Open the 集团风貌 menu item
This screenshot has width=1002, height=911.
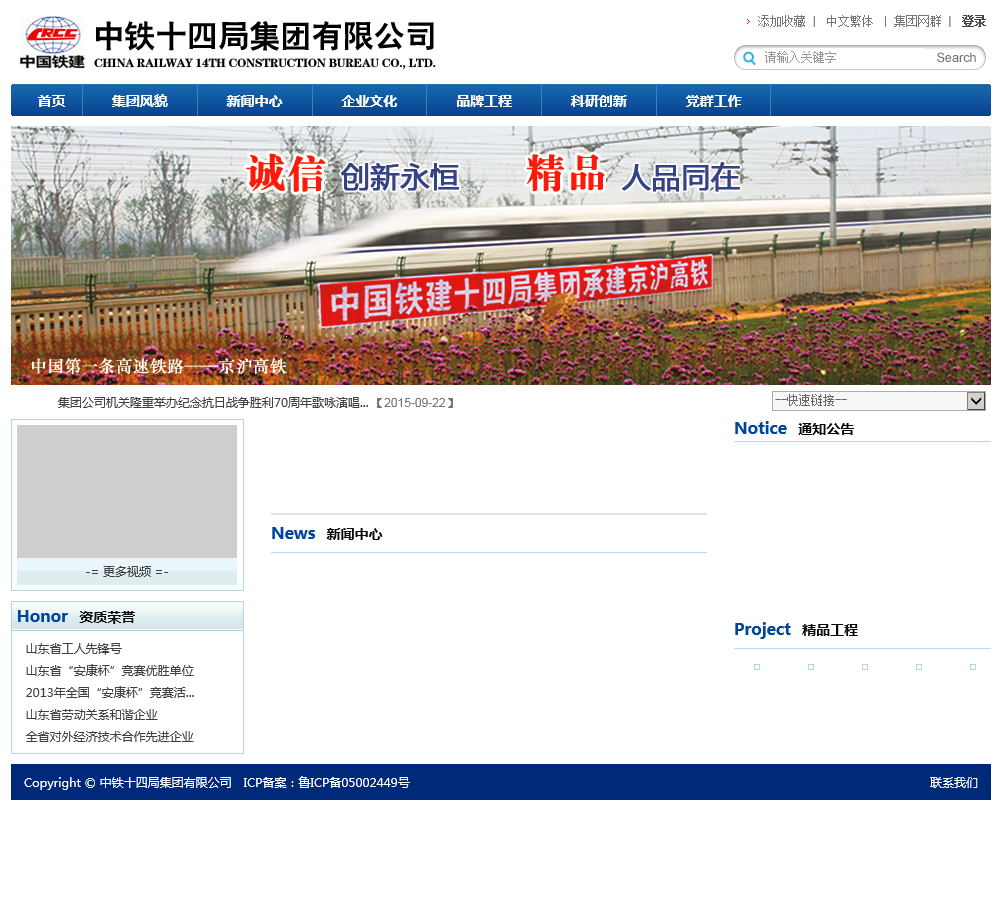coord(140,101)
